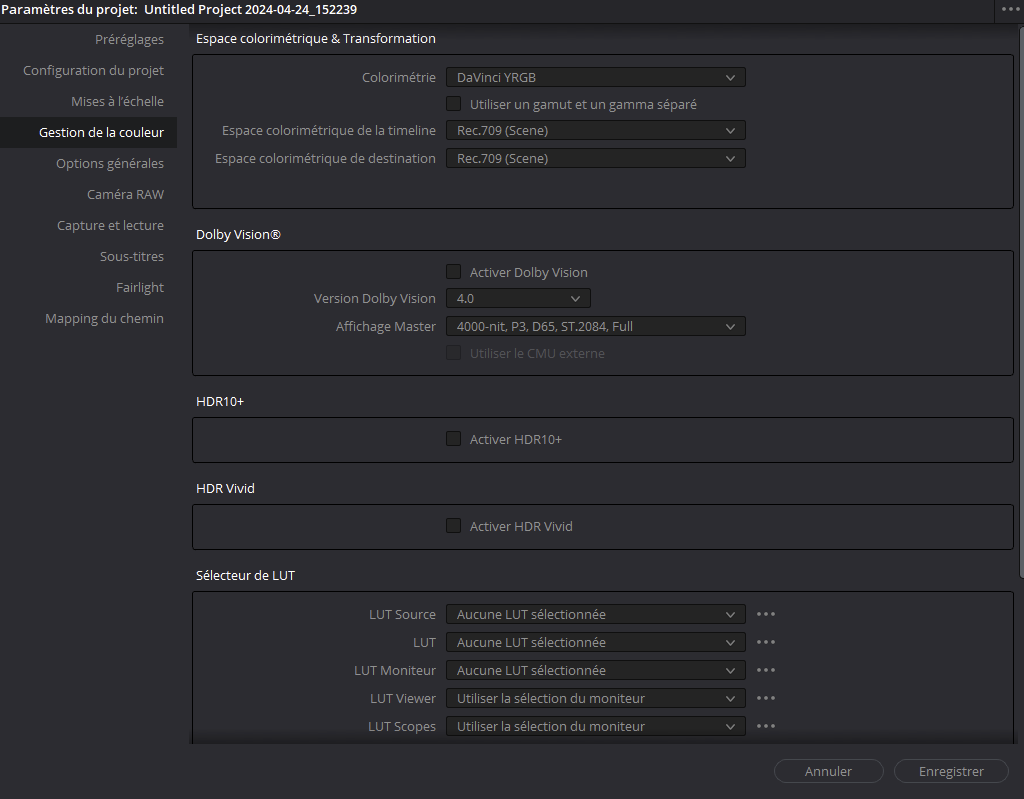Go to the Préréglages section

click(129, 39)
